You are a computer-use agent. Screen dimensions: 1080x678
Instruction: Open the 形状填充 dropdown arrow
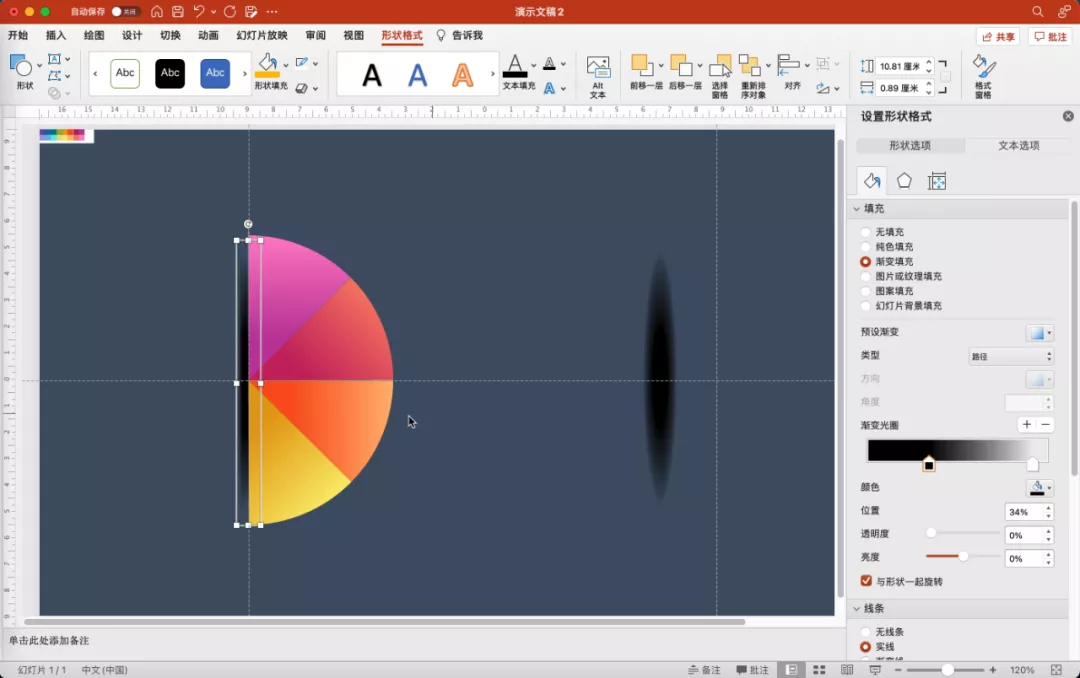point(286,65)
